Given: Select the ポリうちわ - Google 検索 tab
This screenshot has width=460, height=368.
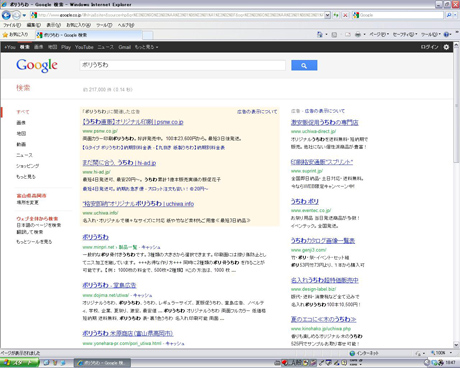Looking at the screenshot, I should click(89, 35).
